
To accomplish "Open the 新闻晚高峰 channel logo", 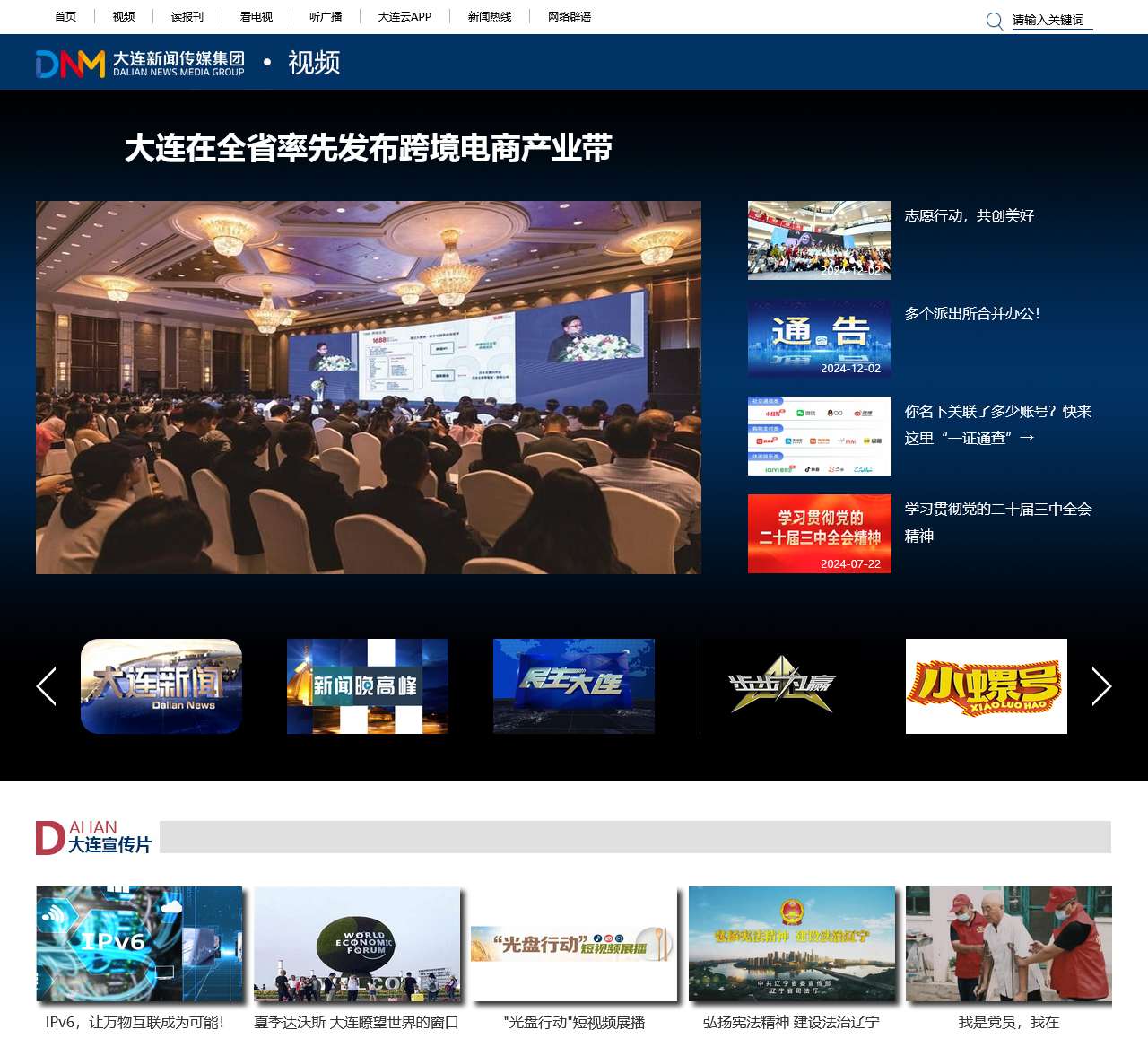I will (x=368, y=686).
